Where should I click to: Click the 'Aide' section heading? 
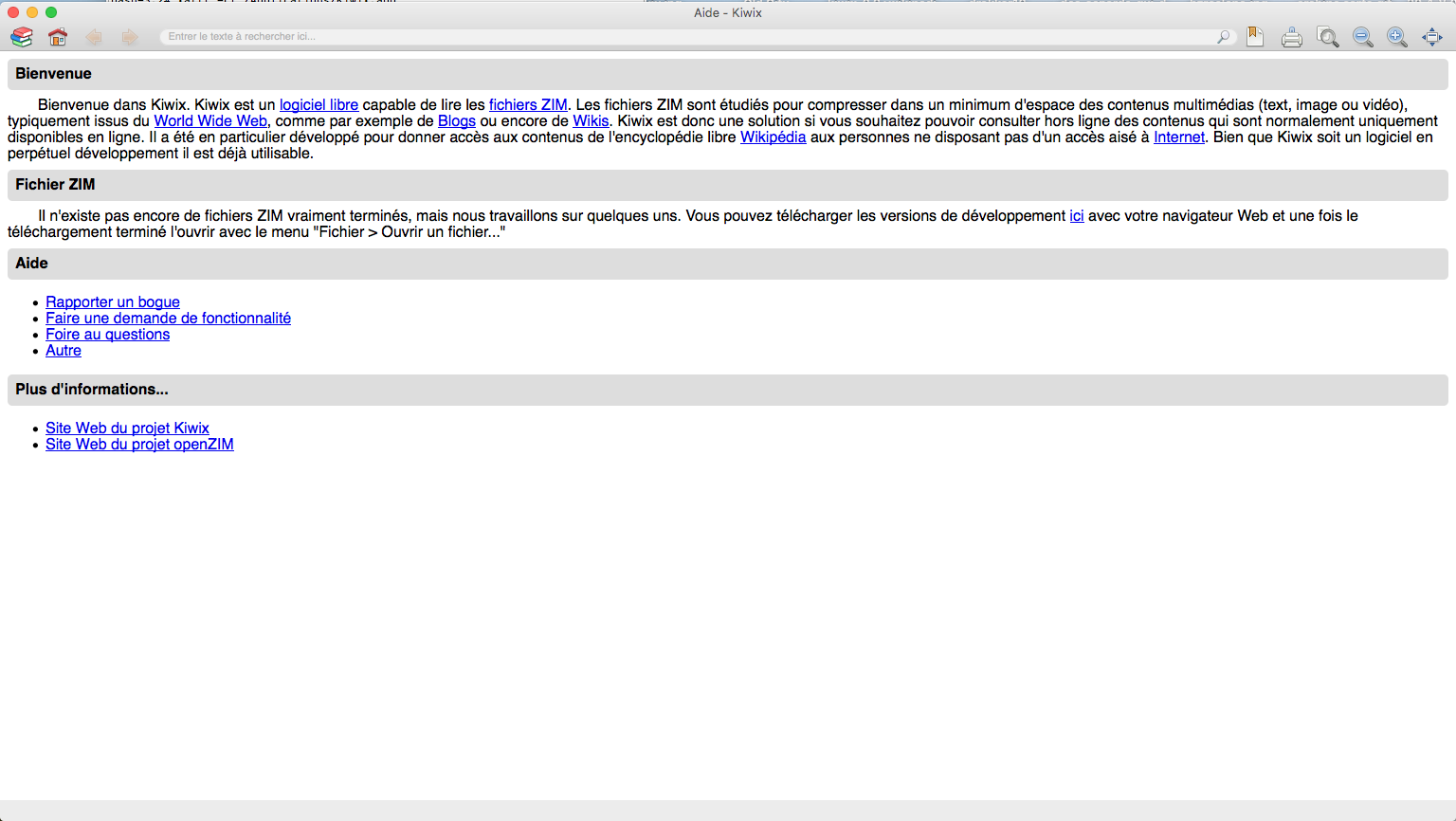click(x=31, y=264)
